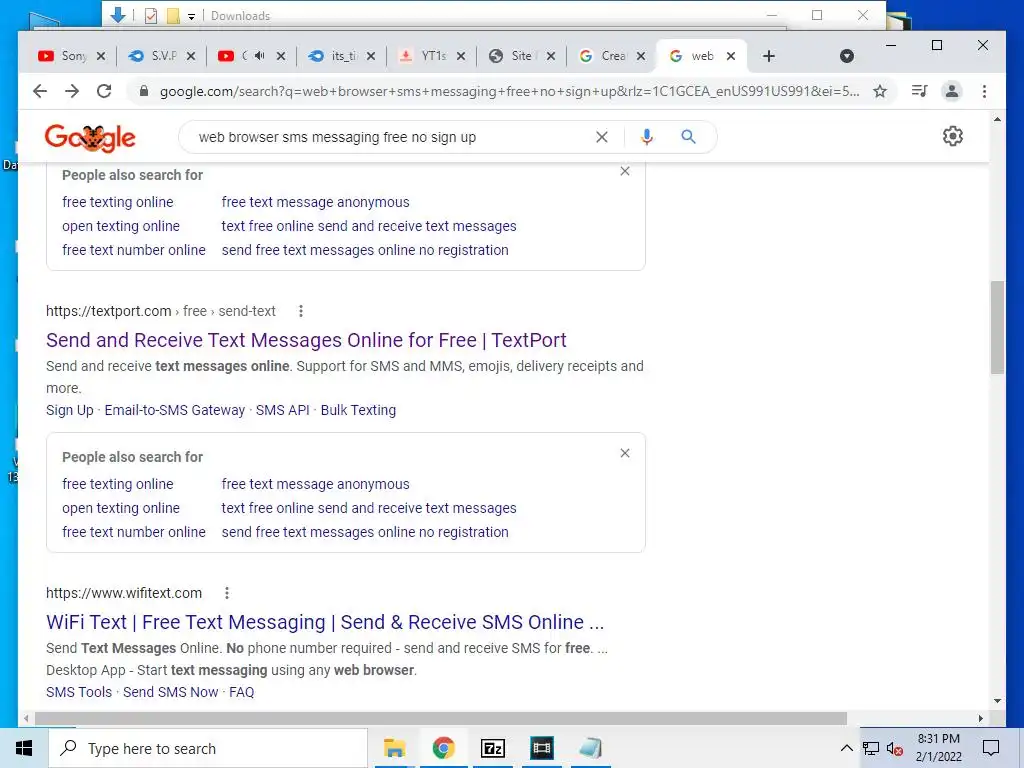The image size is (1024, 768).
Task: Open the media control icon in Chrome toolbar
Action: click(920, 91)
